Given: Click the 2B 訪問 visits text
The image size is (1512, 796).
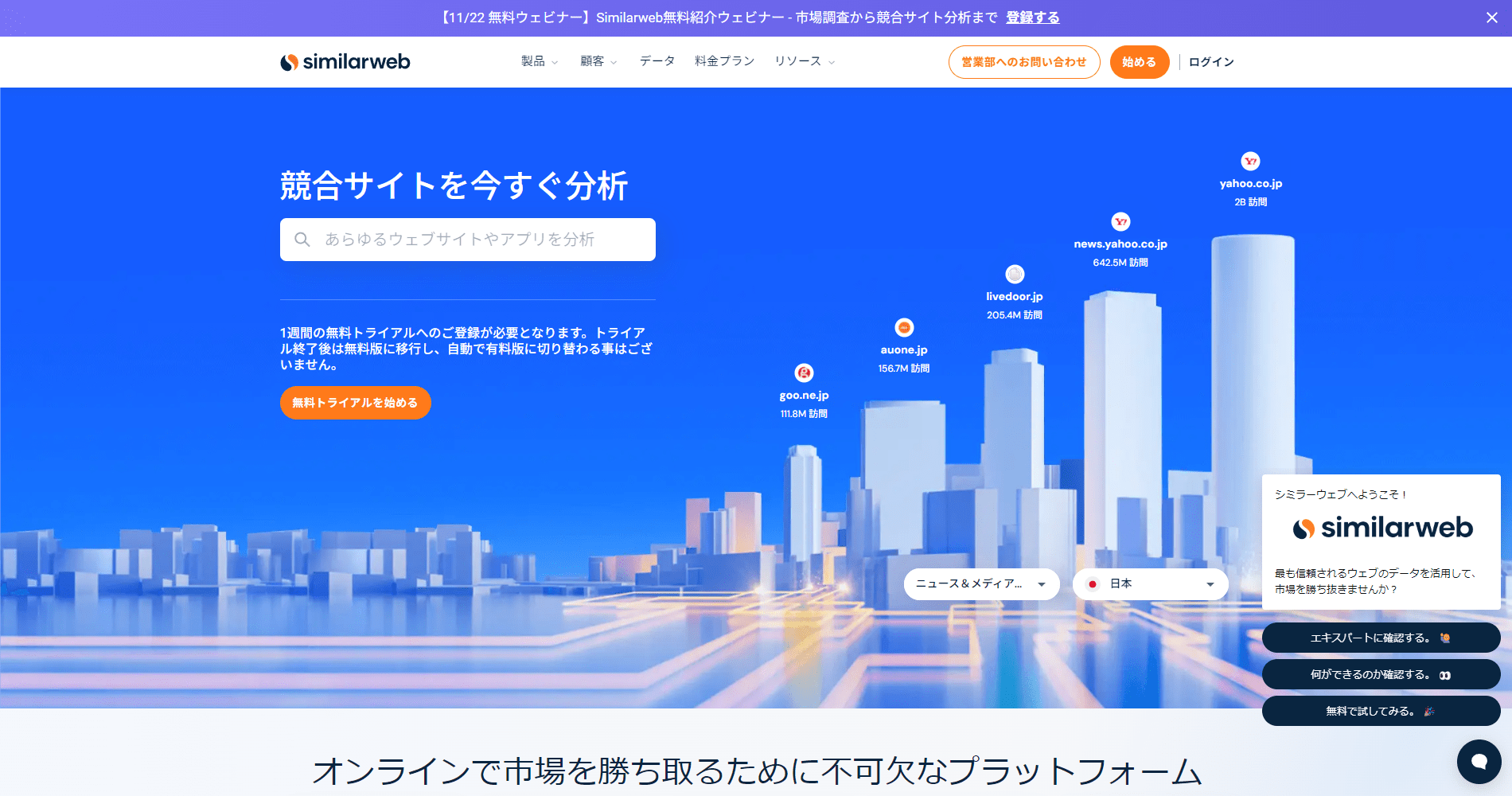Looking at the screenshot, I should pyautogui.click(x=1251, y=202).
